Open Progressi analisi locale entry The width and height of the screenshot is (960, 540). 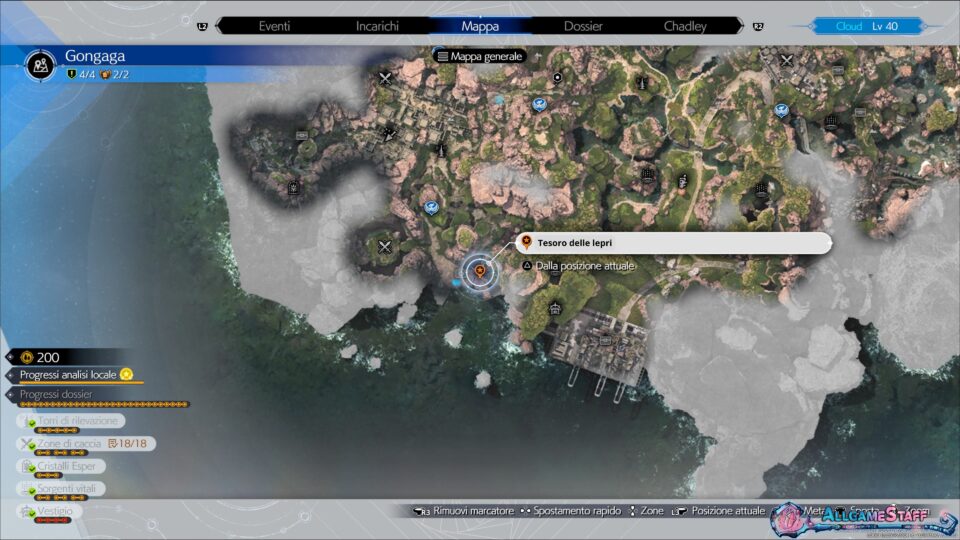coord(77,375)
